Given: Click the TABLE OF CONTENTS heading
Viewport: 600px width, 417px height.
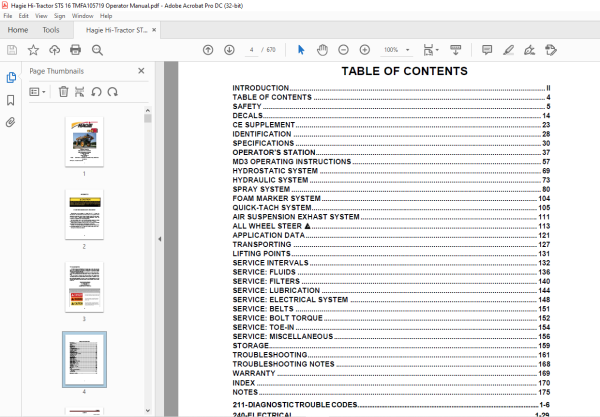Looking at the screenshot, I should click(404, 71).
